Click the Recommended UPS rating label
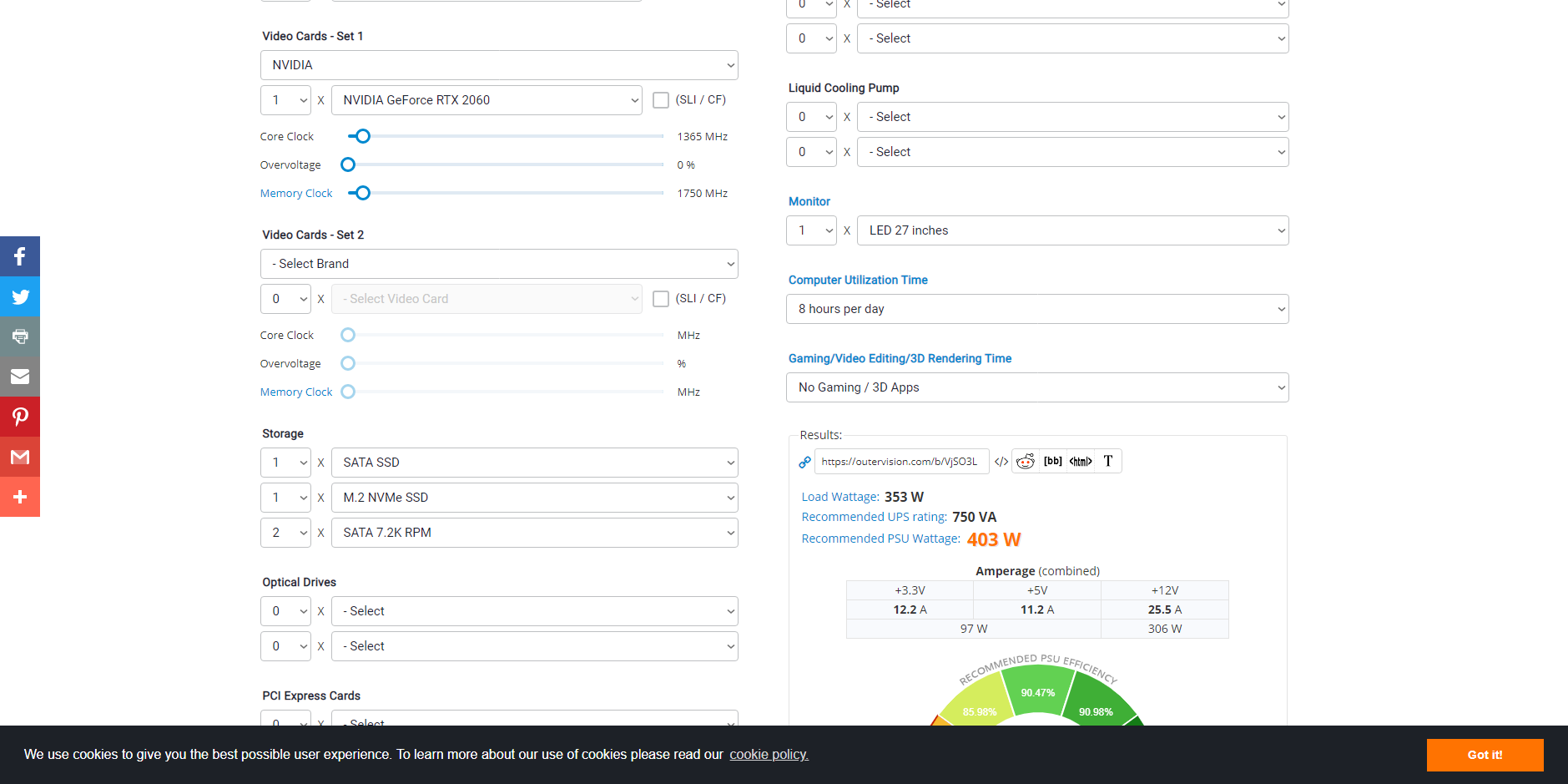The width and height of the screenshot is (1568, 784). (x=875, y=517)
